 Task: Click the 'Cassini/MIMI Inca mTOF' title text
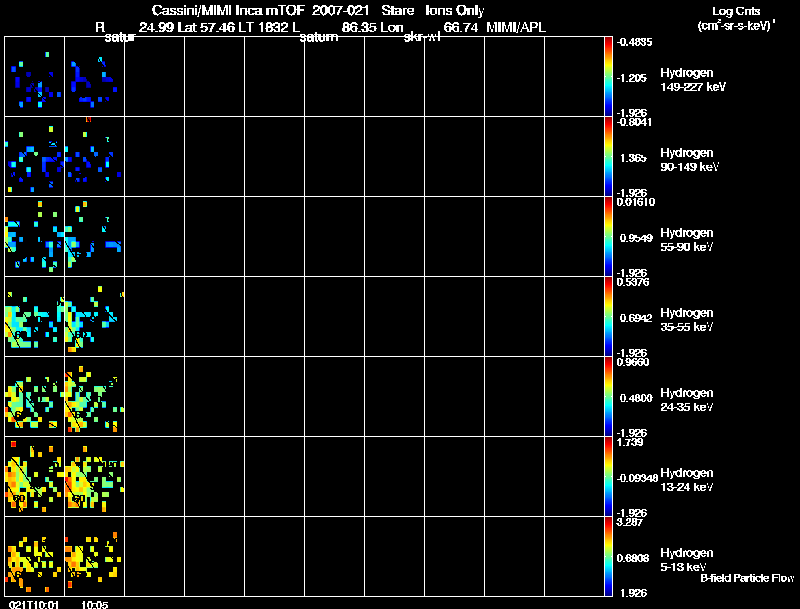(x=228, y=11)
